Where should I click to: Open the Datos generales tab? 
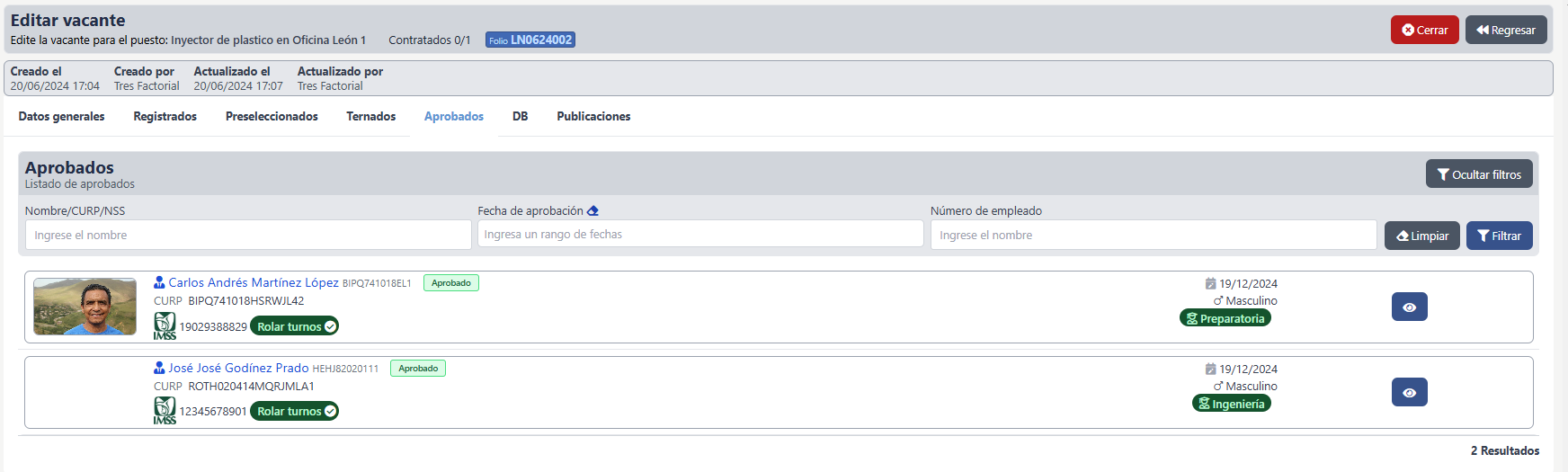tap(62, 117)
